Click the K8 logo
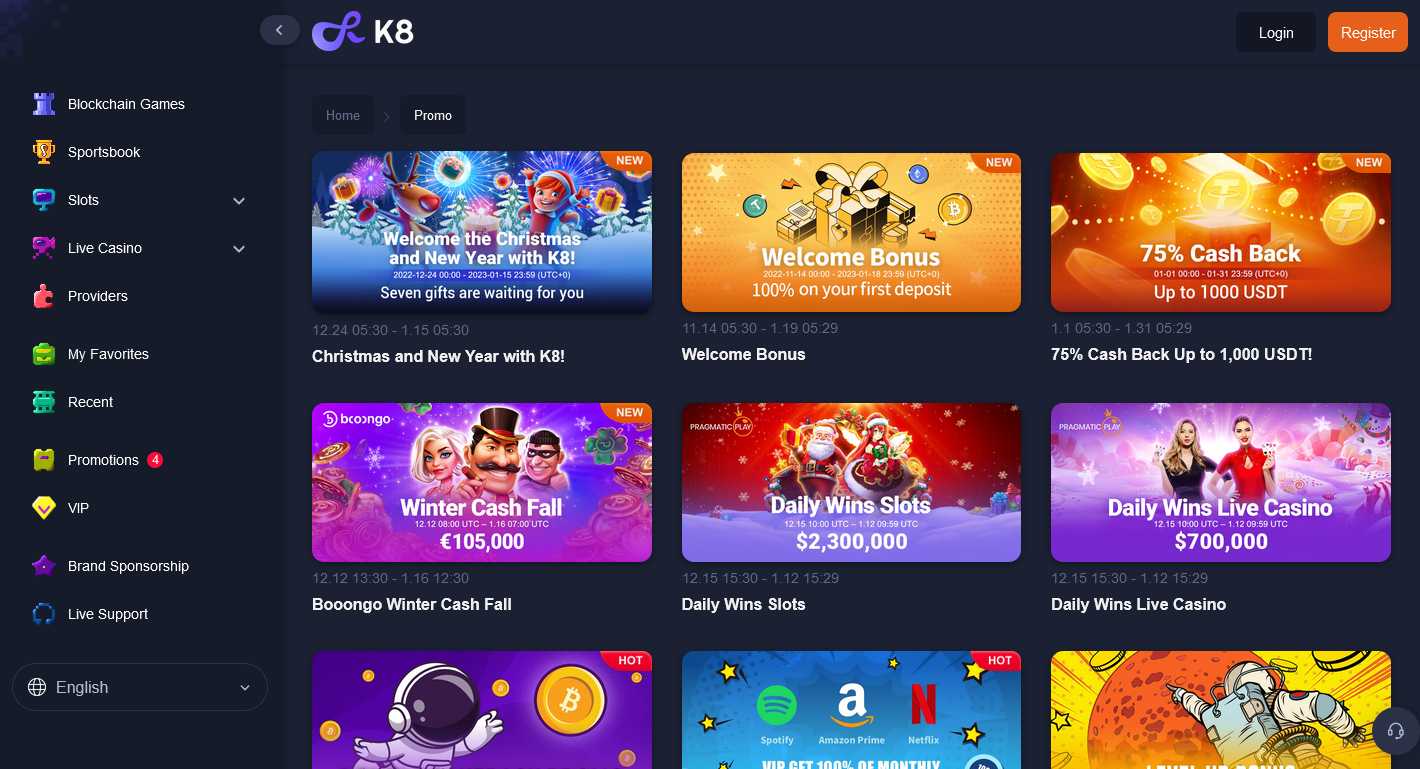Image resolution: width=1420 pixels, height=769 pixels. [363, 32]
